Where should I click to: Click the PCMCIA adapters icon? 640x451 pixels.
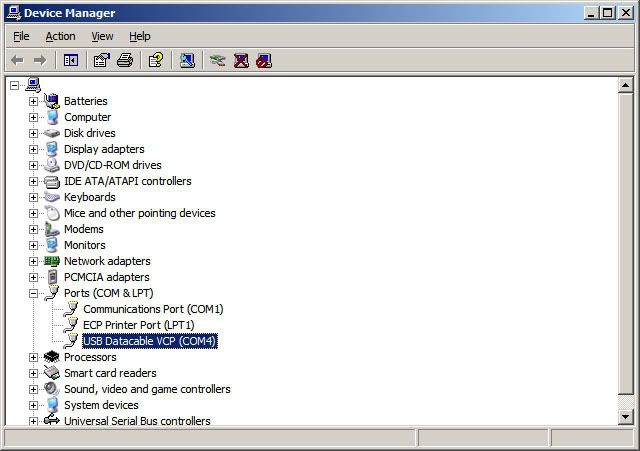52,277
